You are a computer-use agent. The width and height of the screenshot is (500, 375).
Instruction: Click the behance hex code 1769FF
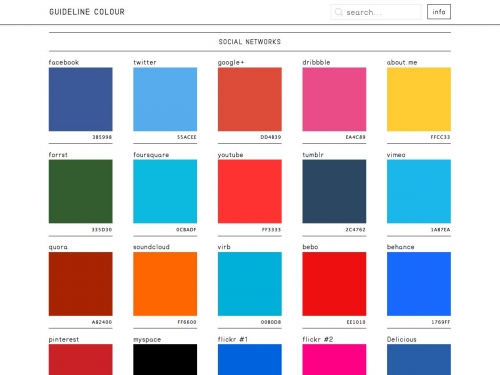(x=441, y=322)
